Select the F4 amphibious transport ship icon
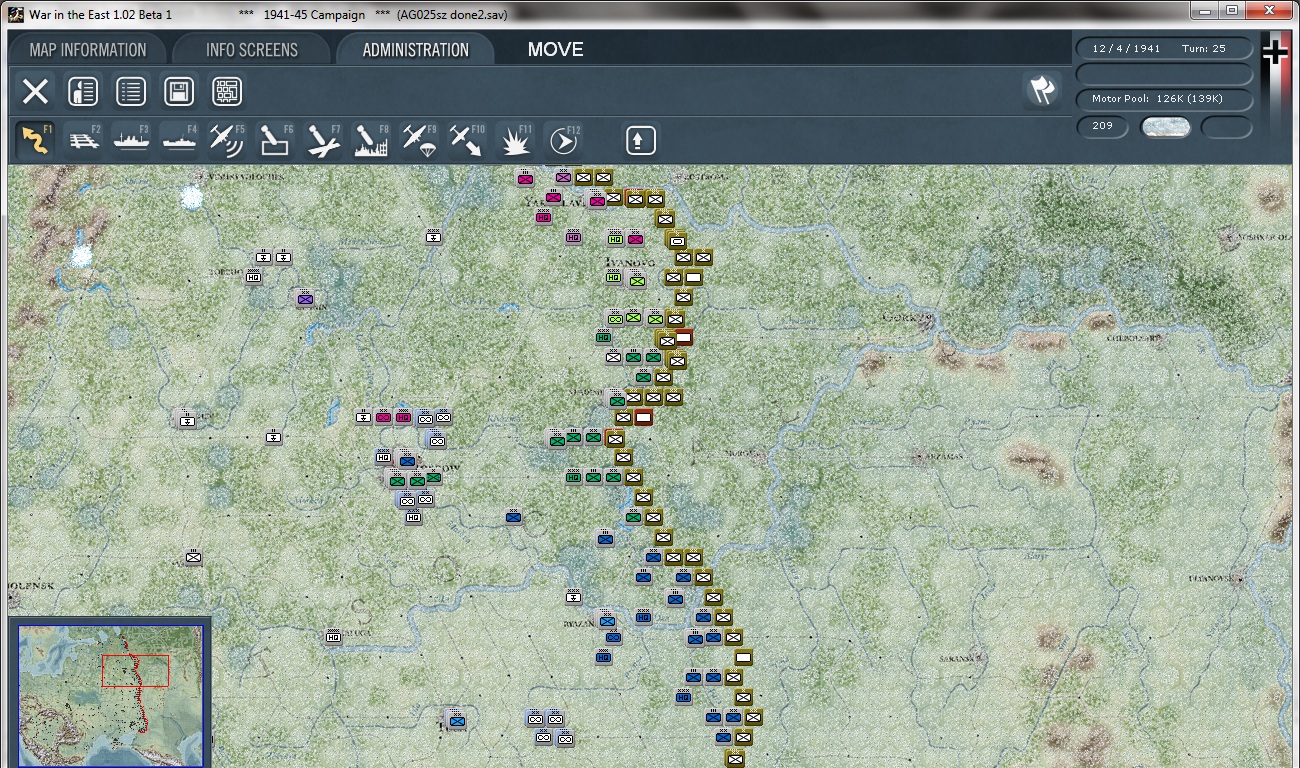Image resolution: width=1300 pixels, height=768 pixels. click(180, 140)
